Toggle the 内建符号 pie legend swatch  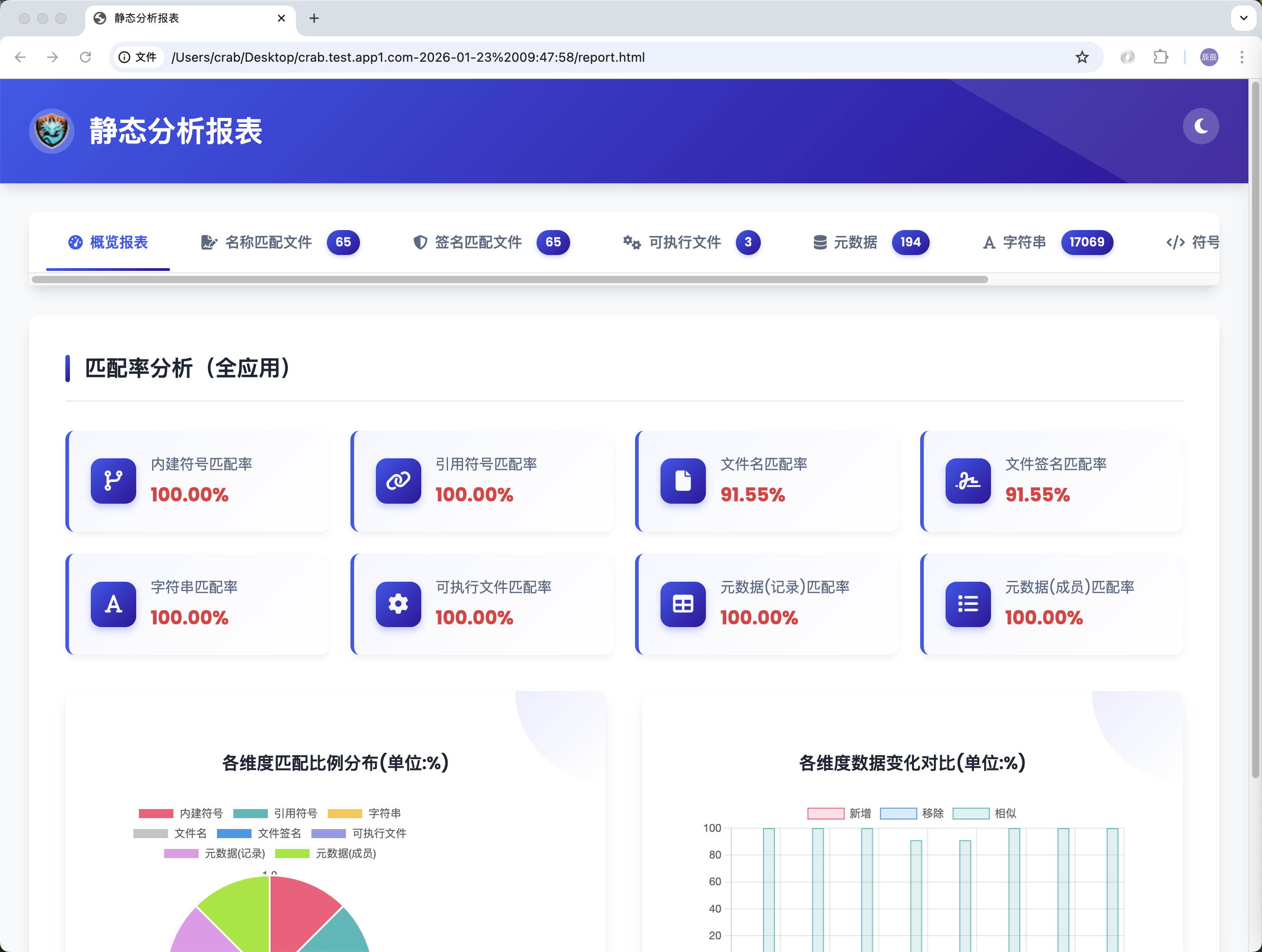[156, 814]
